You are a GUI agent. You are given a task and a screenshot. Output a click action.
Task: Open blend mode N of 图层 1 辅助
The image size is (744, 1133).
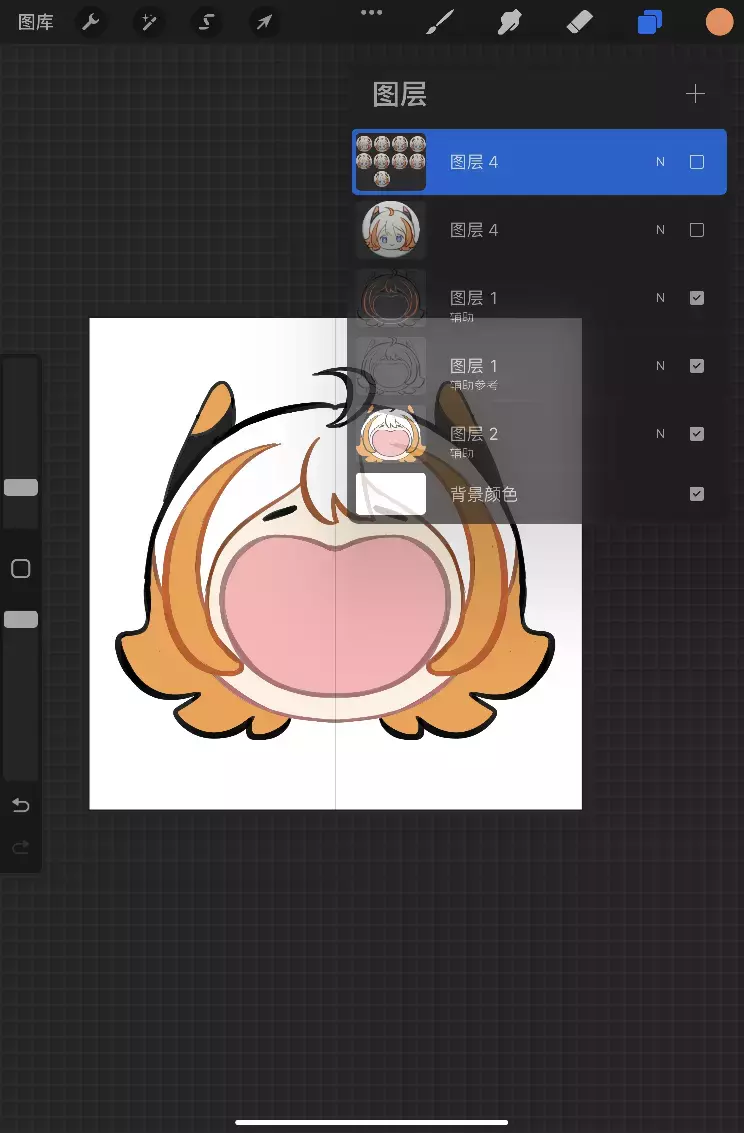[x=660, y=298]
